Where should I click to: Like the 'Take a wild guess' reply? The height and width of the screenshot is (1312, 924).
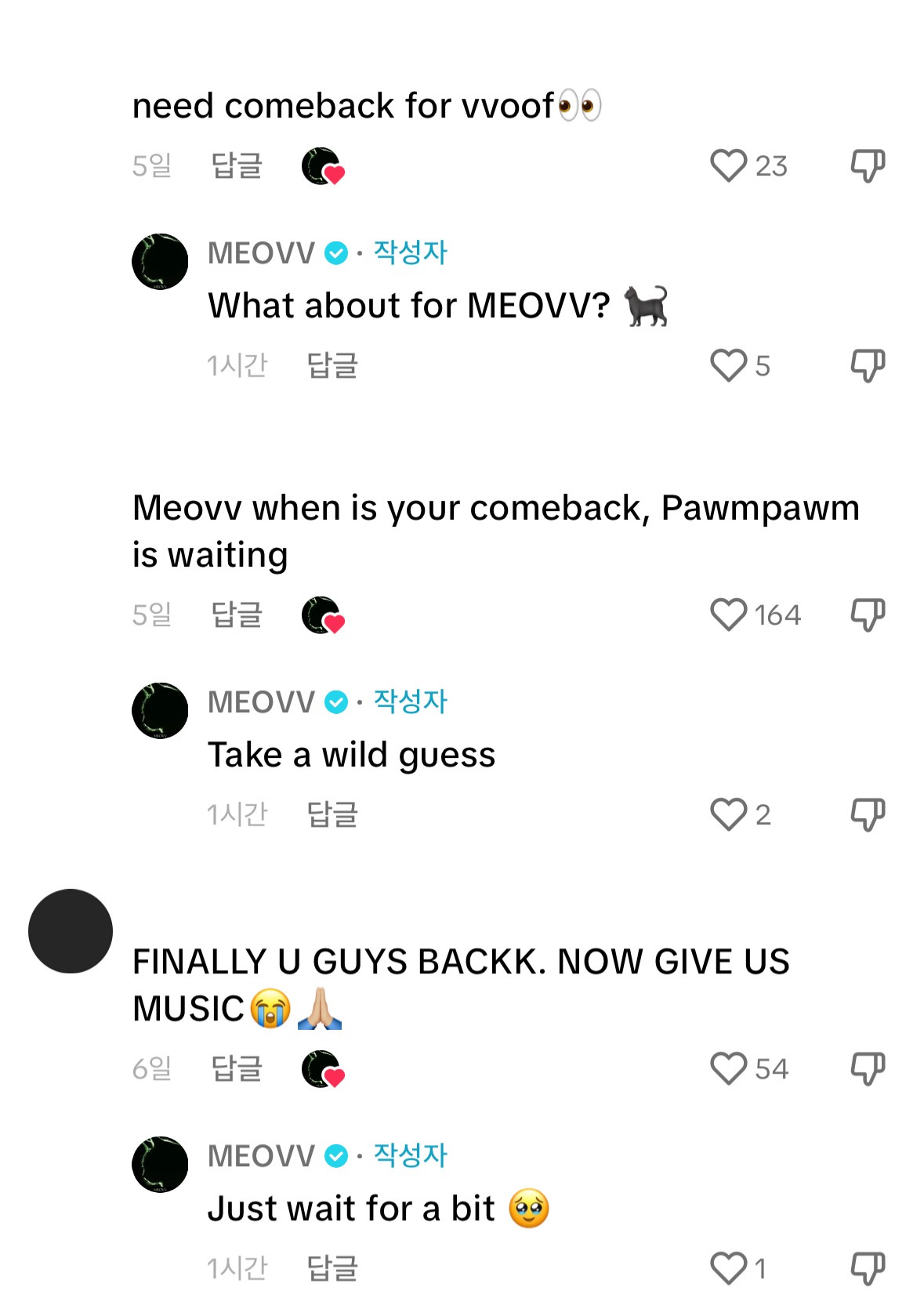[x=728, y=814]
